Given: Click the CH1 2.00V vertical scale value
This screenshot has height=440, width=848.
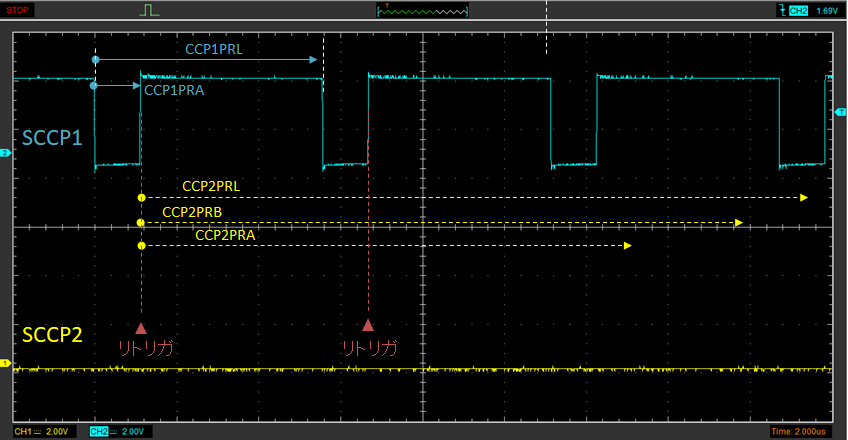Looking at the screenshot, I should pos(58,431).
